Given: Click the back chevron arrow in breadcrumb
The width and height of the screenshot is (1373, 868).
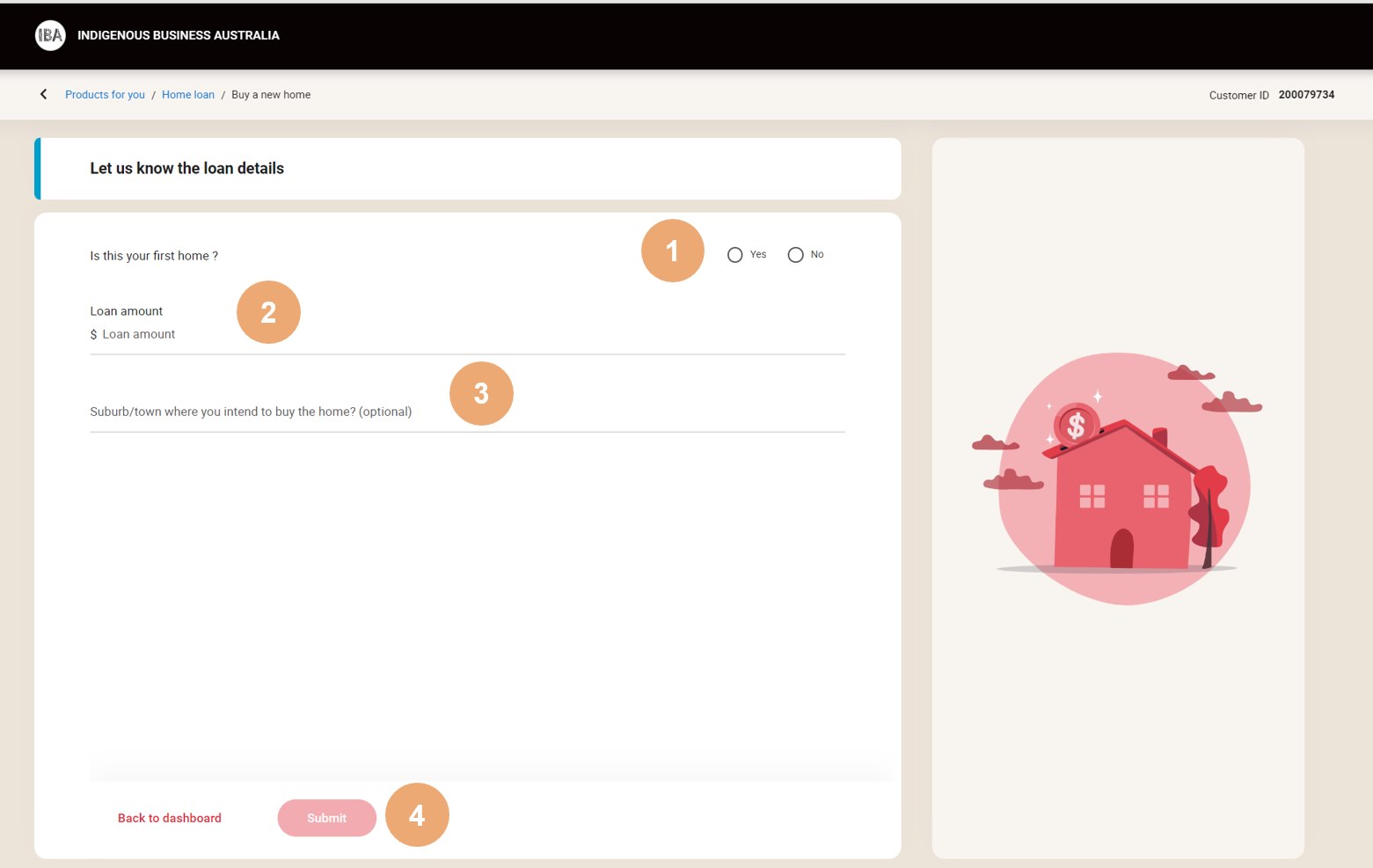Looking at the screenshot, I should [43, 94].
